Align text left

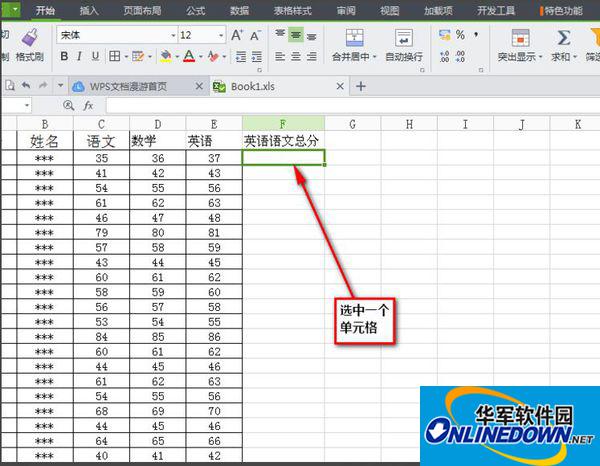[x=280, y=57]
